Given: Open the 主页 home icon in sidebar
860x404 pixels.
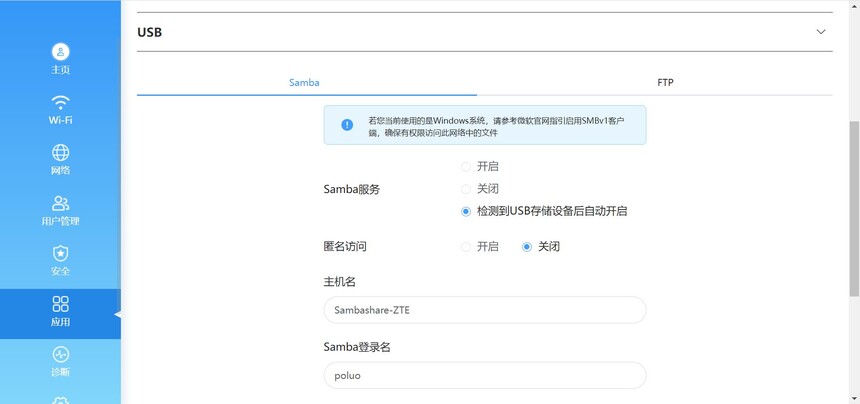Looking at the screenshot, I should [x=60, y=52].
